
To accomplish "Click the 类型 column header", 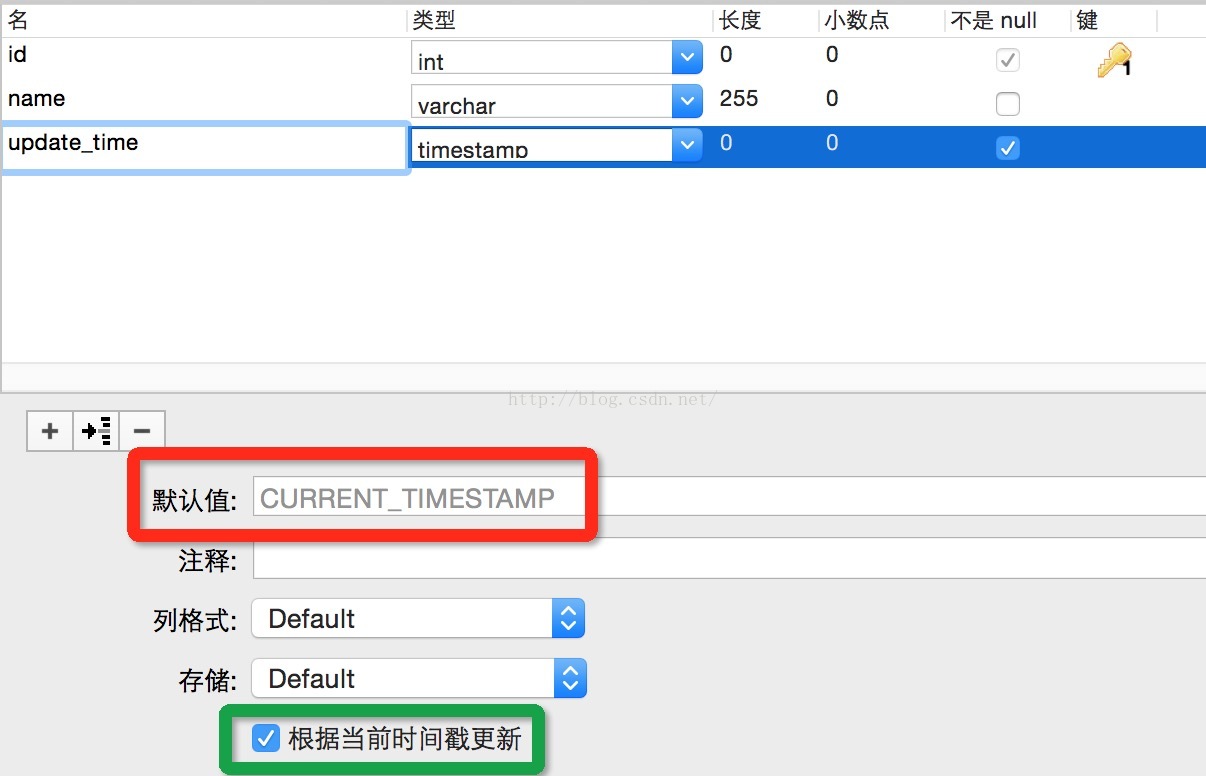I will [434, 20].
